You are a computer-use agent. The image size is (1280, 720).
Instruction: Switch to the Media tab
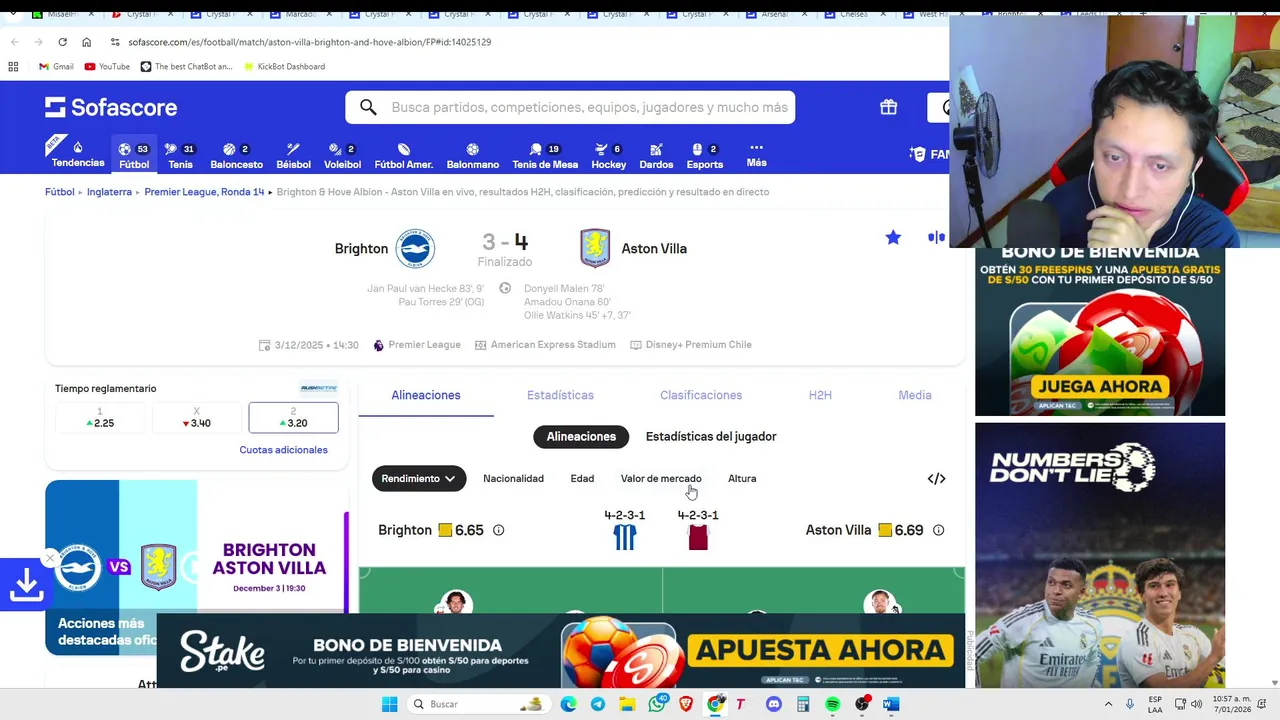point(915,395)
